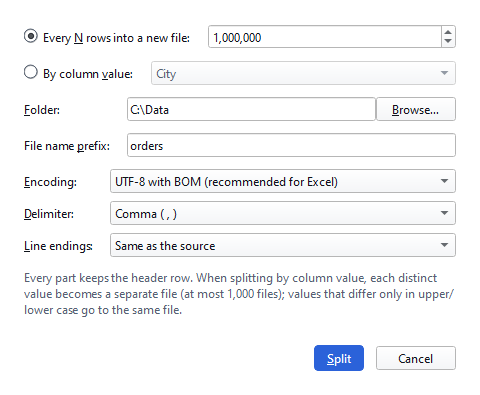Click the 'Folder:' label

[x=42, y=110]
